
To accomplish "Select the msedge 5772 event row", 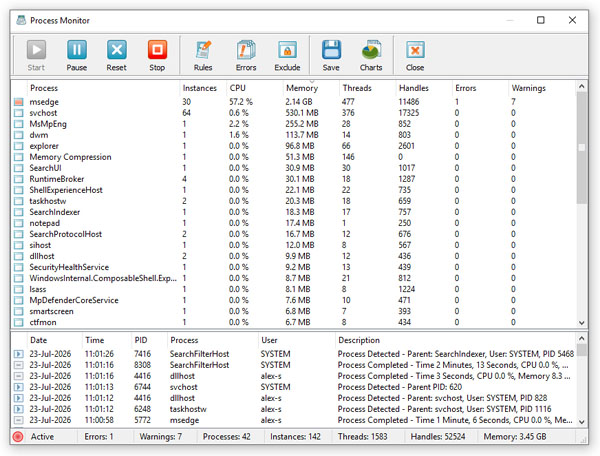I will 294,420.
